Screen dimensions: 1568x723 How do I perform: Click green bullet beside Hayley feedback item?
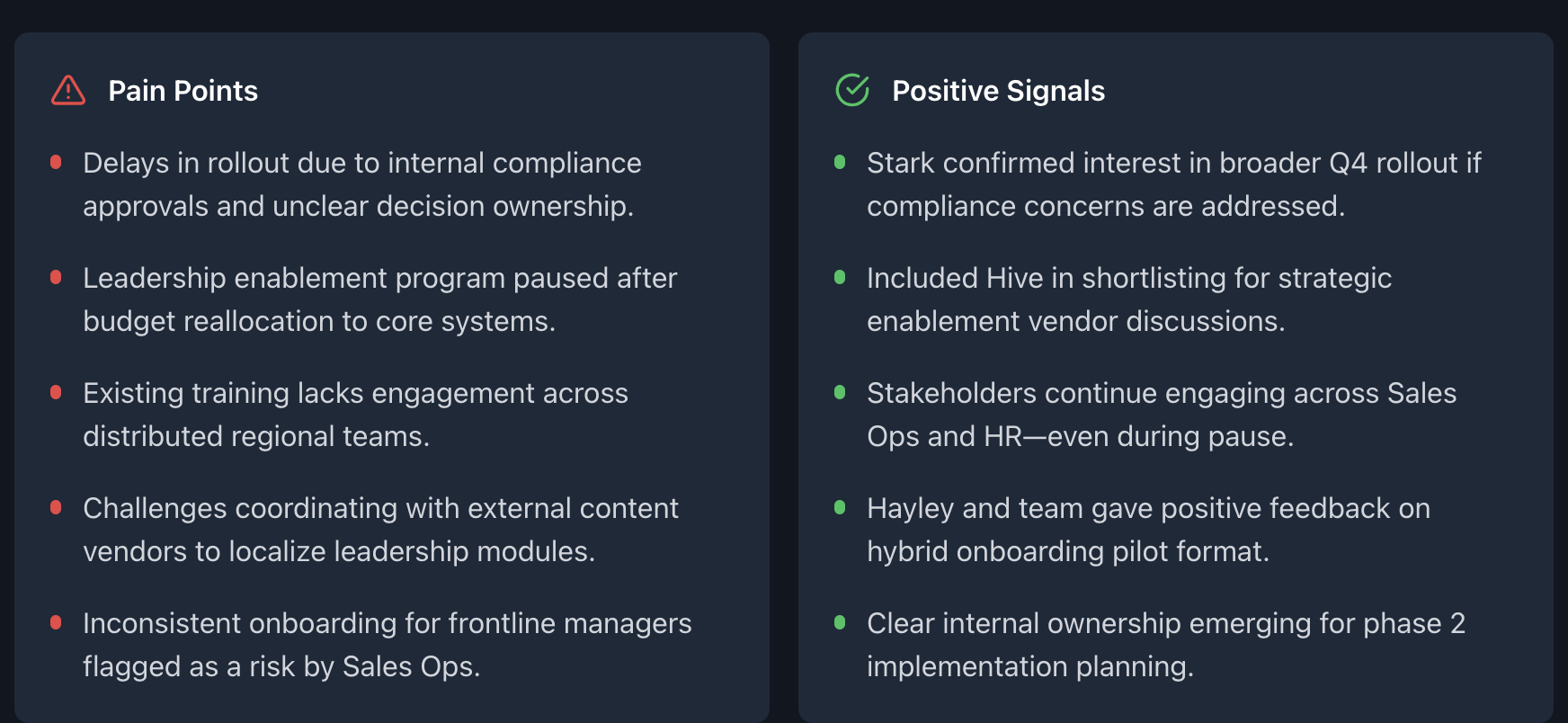(840, 507)
